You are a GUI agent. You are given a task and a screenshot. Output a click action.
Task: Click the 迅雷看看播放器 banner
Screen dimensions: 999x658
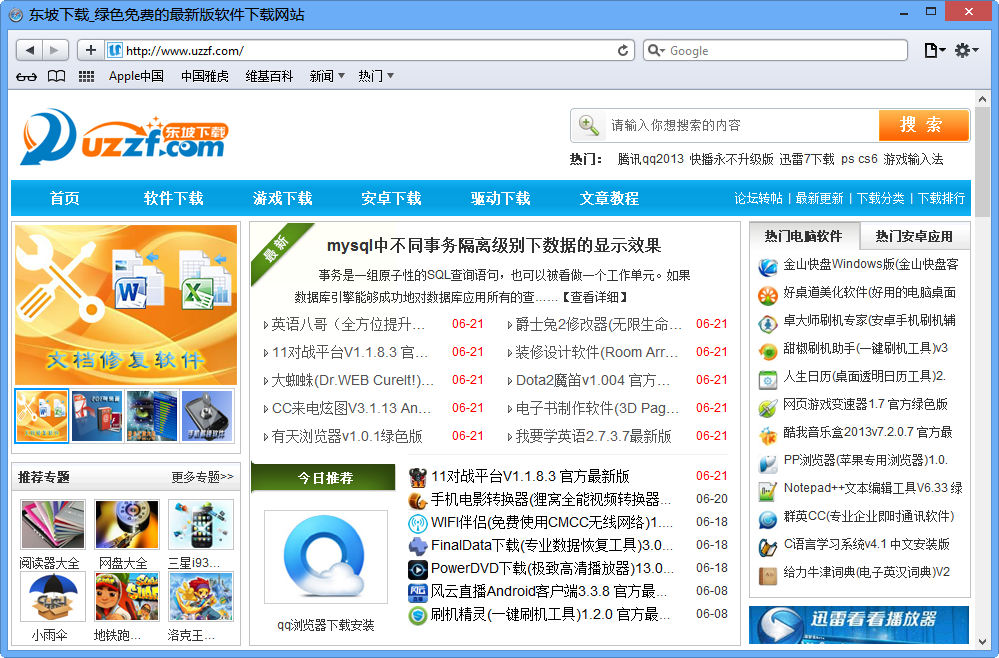(859, 625)
